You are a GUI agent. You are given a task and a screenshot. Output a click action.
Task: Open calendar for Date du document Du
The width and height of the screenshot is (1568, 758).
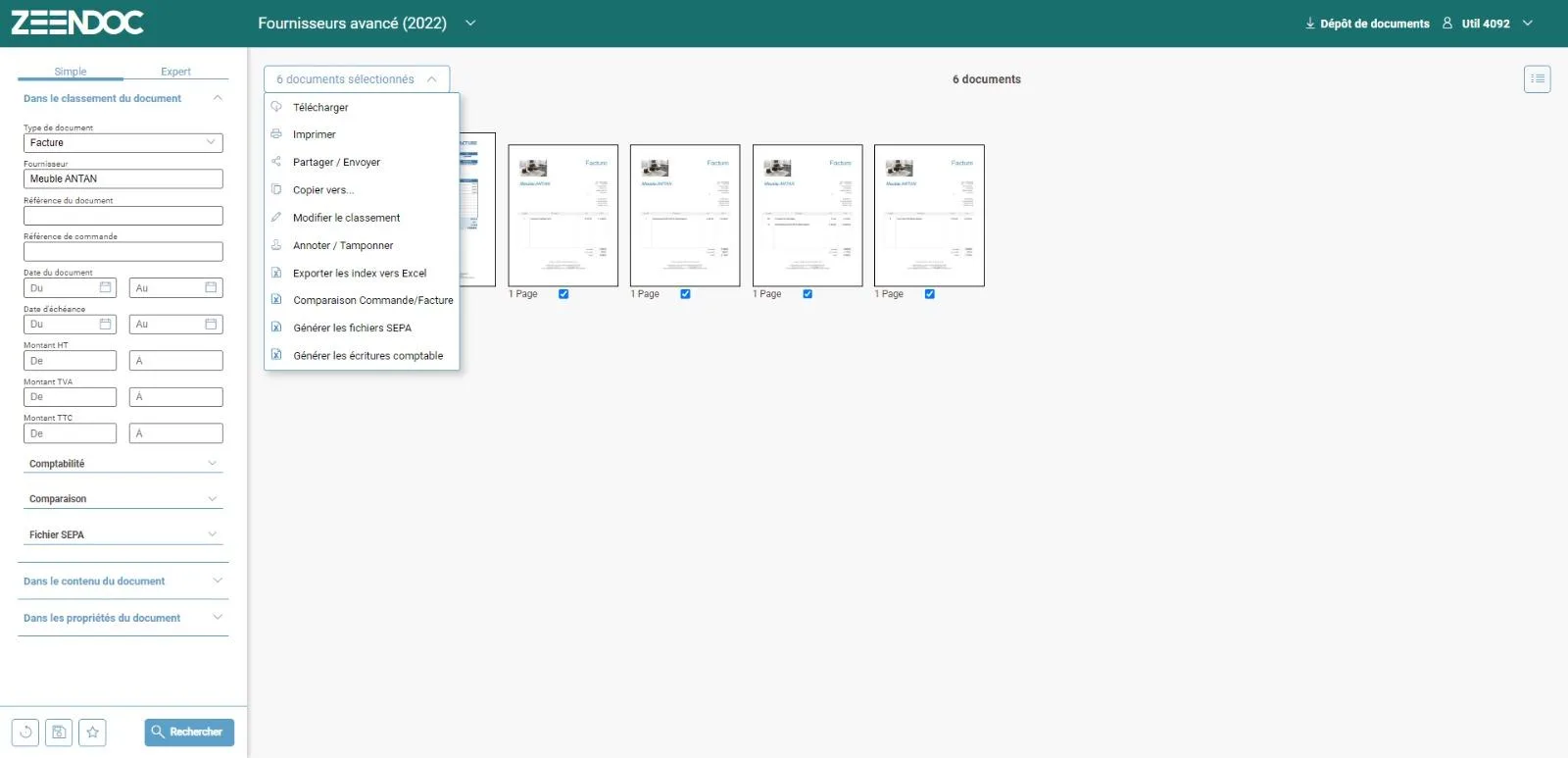coord(105,287)
